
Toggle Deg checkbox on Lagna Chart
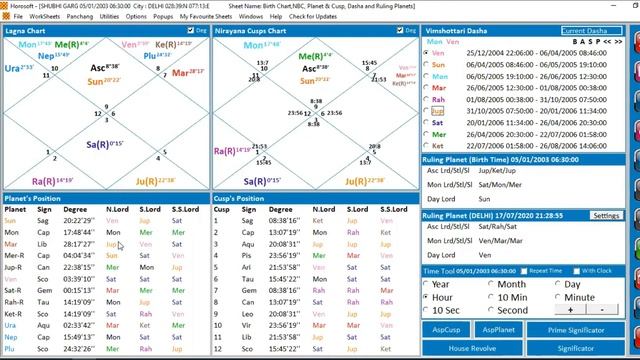tap(191, 30)
